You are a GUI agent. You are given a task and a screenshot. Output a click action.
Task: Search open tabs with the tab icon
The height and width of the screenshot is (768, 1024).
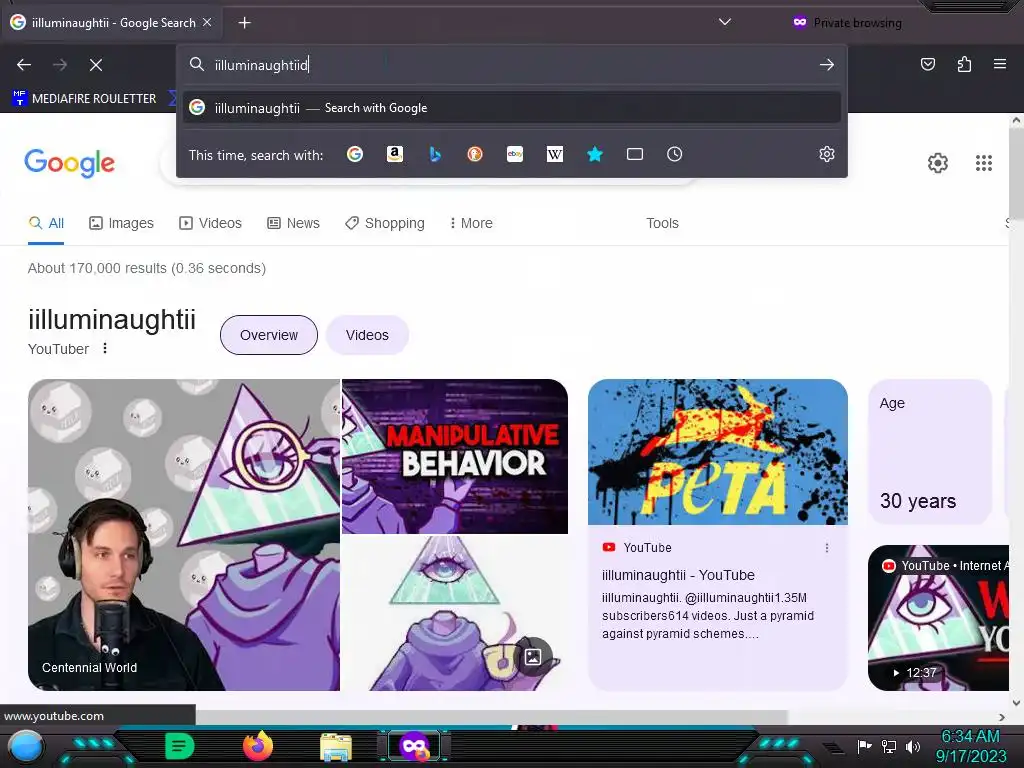[x=635, y=154]
